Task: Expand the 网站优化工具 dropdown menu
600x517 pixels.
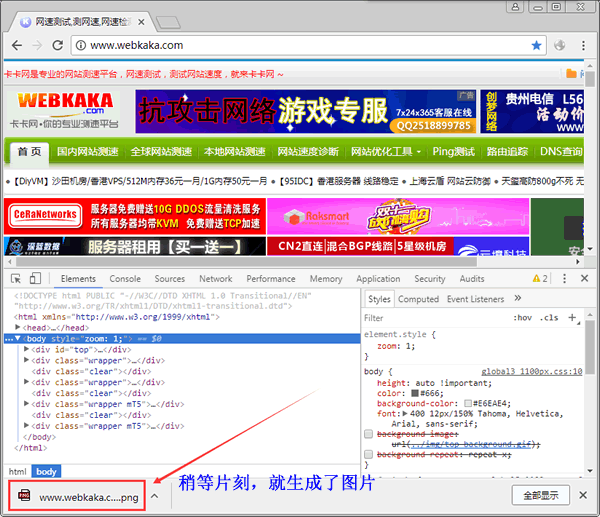Action: (x=386, y=152)
